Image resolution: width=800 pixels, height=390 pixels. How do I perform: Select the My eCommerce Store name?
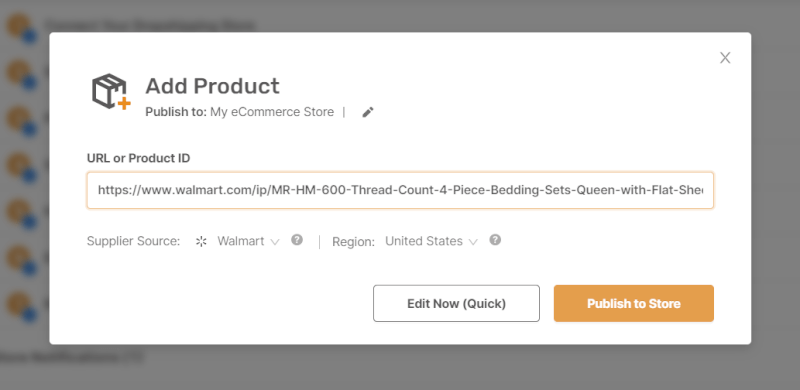tap(272, 112)
